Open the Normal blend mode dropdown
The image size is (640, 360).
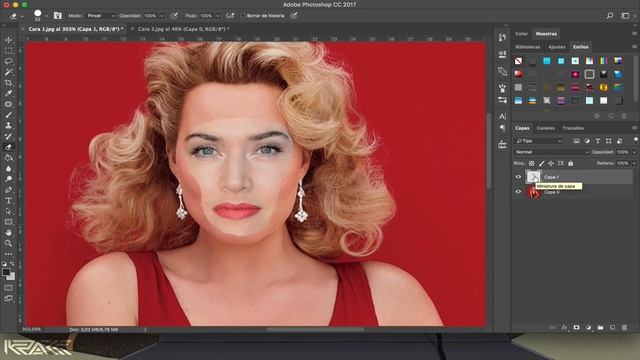click(551, 152)
